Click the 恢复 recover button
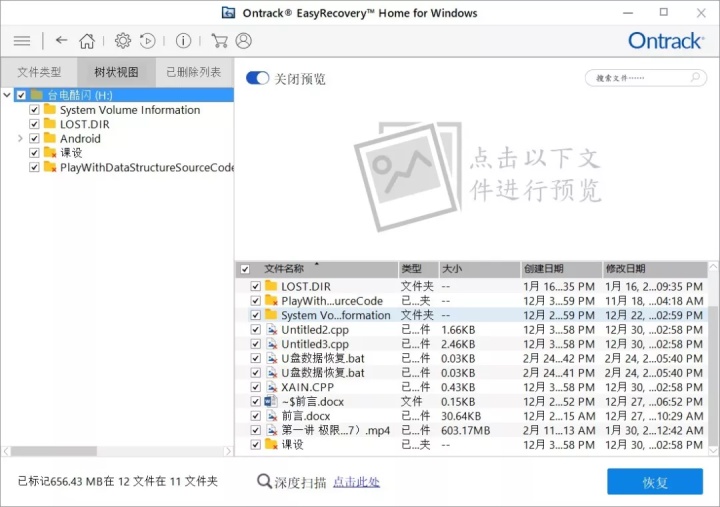Screen dimensions: 720x507 tap(655, 482)
